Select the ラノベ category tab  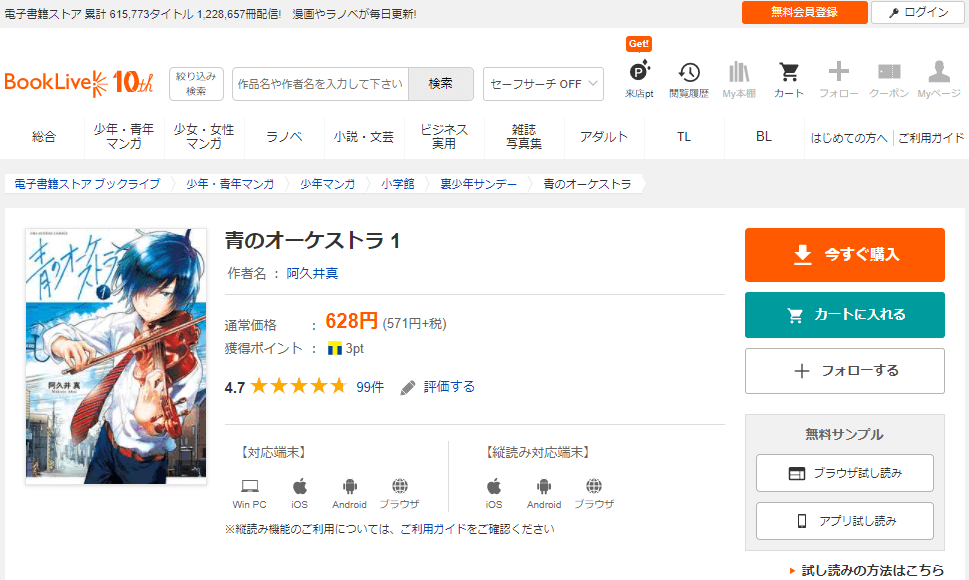point(284,137)
